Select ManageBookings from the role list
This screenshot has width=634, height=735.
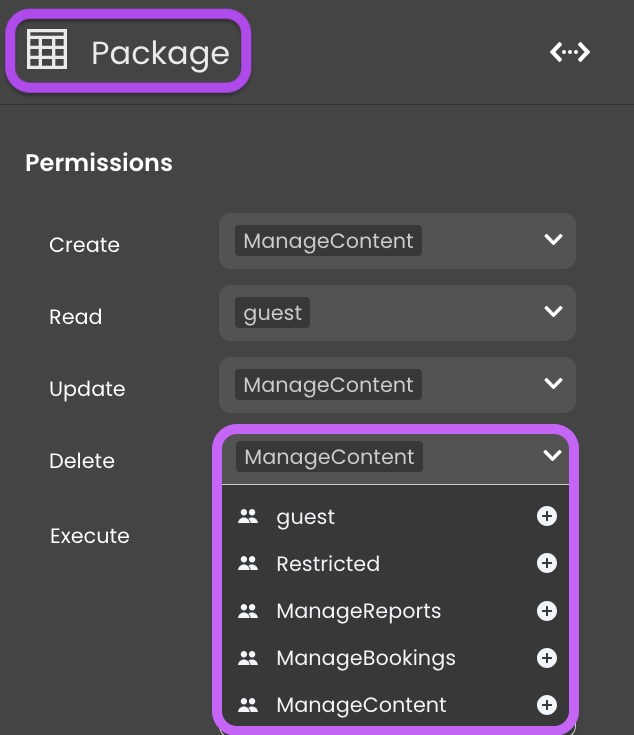(395, 658)
